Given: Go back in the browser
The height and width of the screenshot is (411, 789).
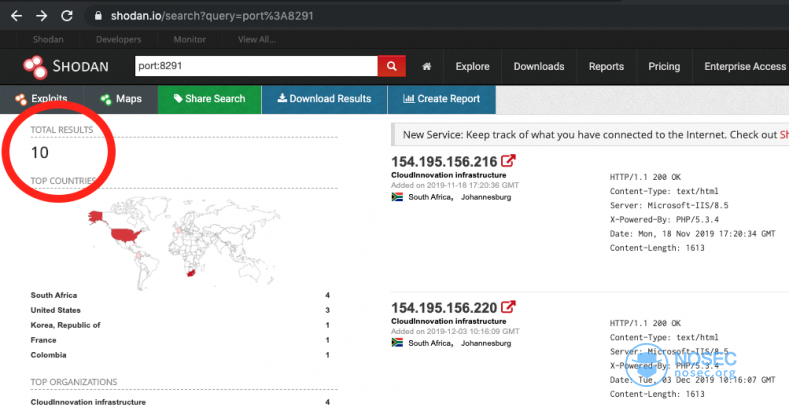Looking at the screenshot, I should click(x=16, y=16).
